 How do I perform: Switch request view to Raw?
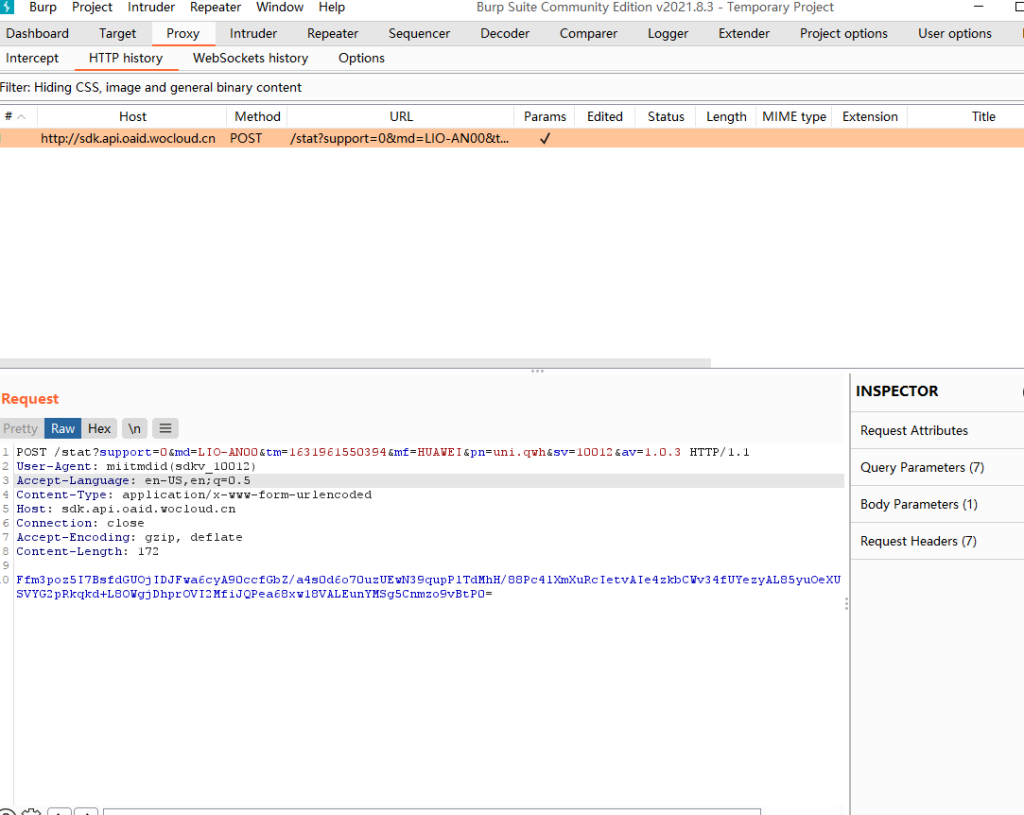point(63,428)
